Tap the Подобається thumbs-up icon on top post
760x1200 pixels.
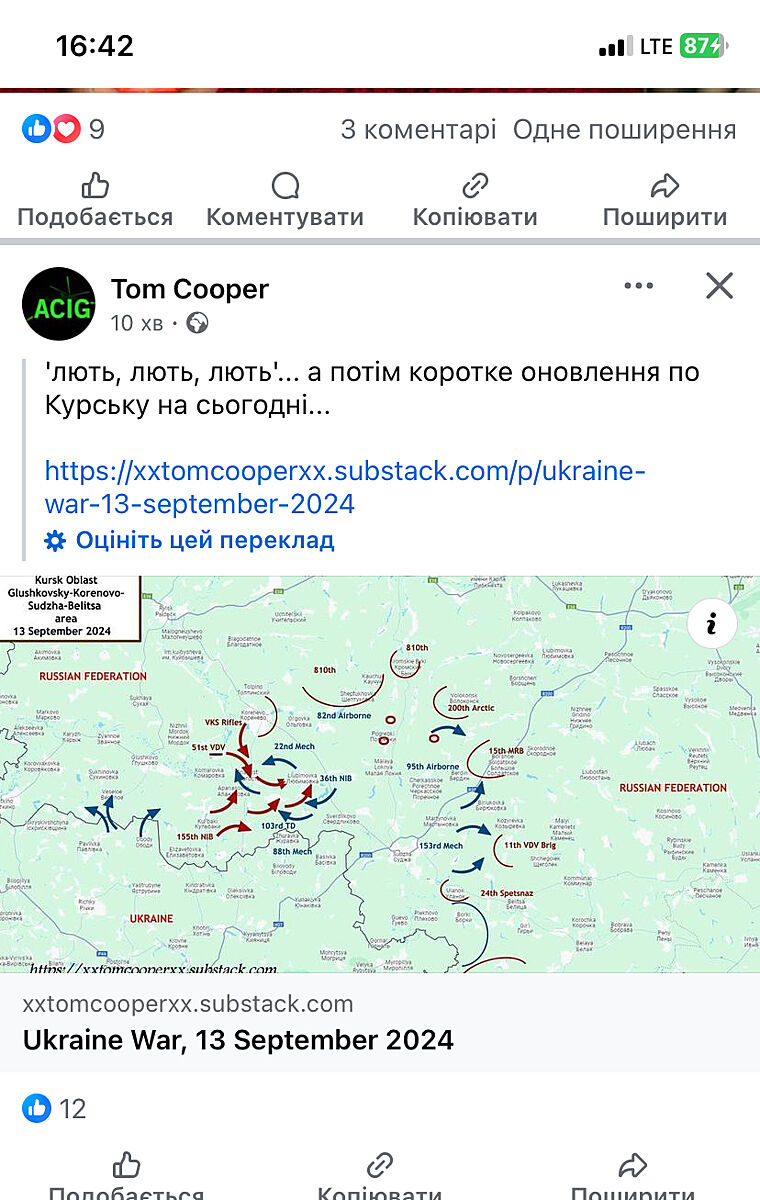tap(95, 186)
